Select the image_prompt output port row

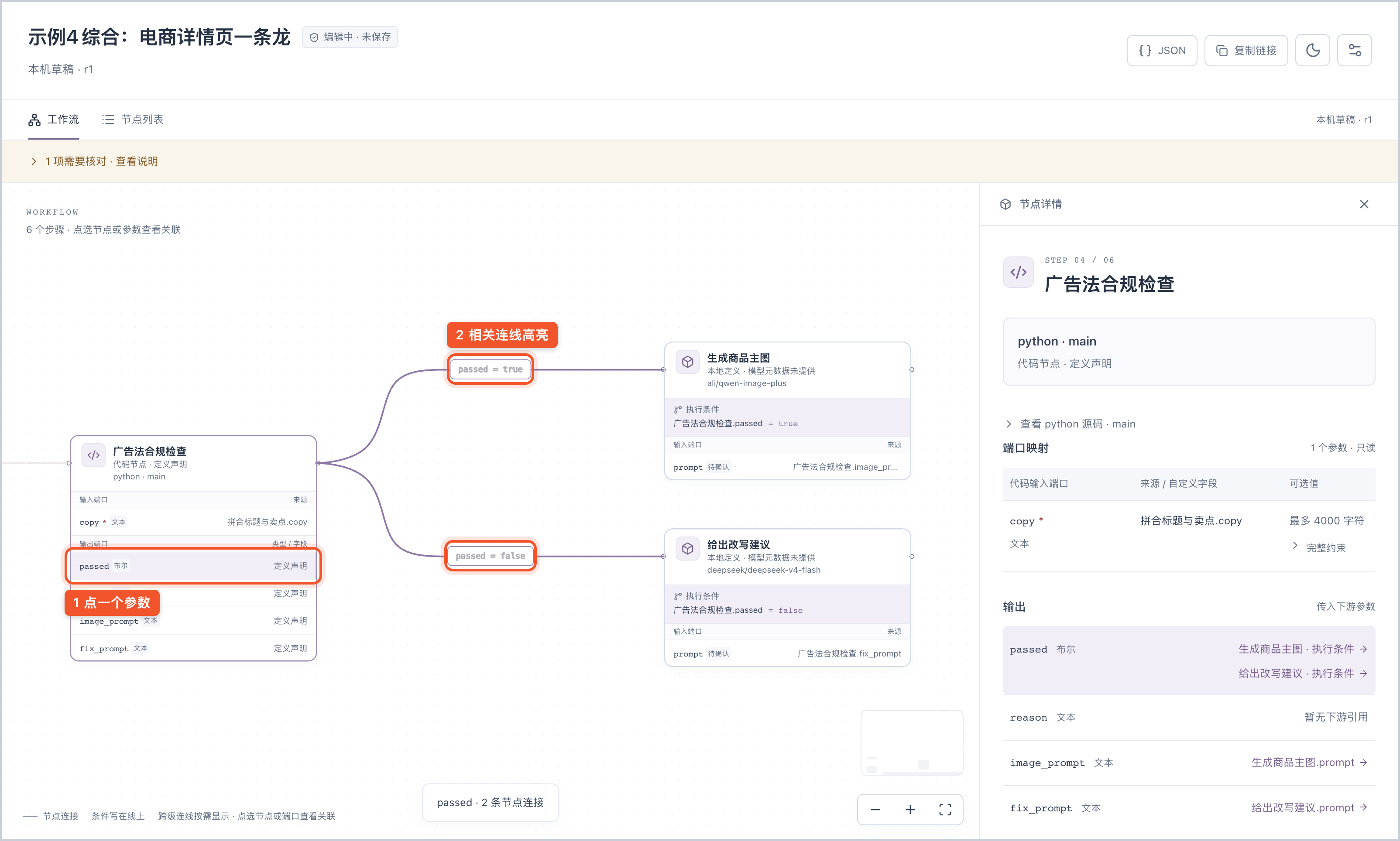[193, 621]
